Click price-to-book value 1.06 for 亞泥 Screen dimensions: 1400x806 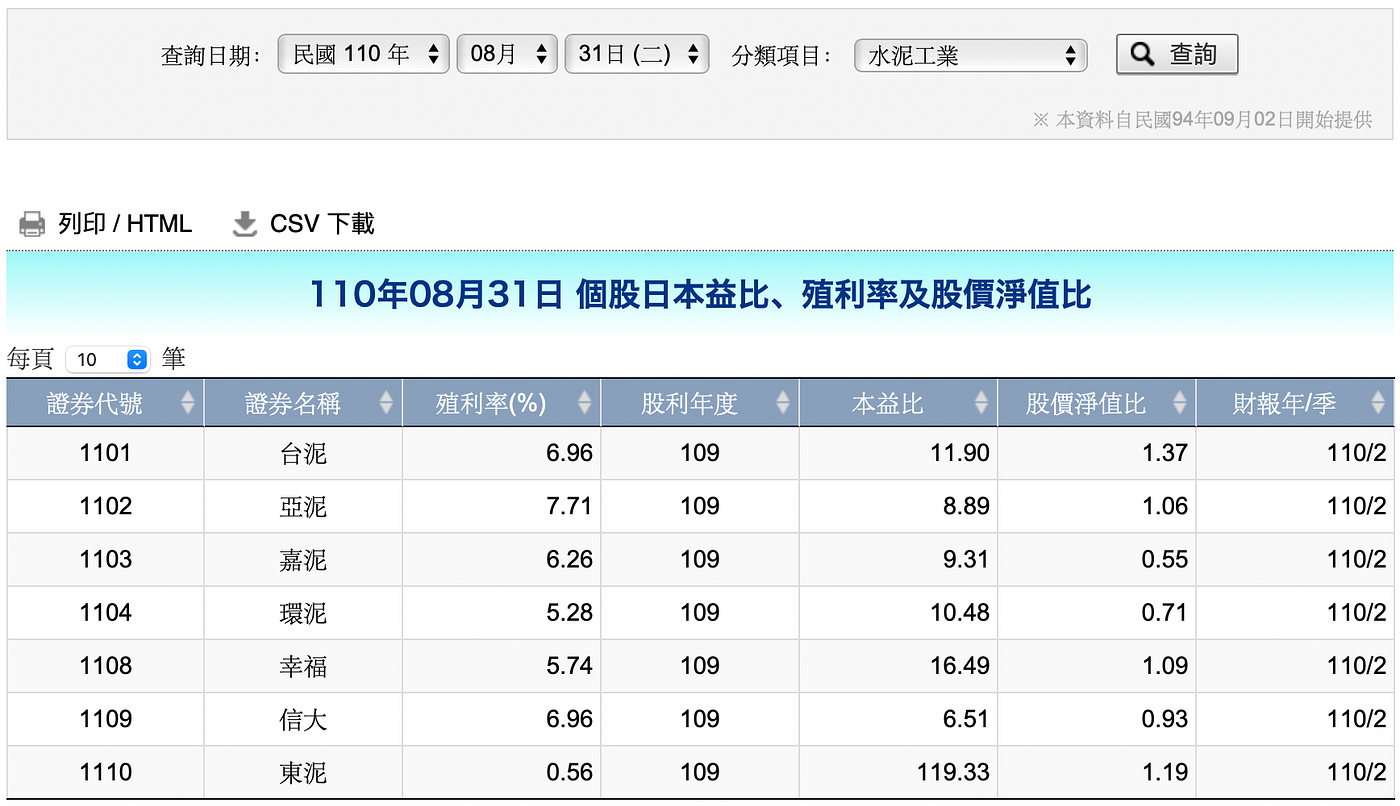click(x=1165, y=506)
